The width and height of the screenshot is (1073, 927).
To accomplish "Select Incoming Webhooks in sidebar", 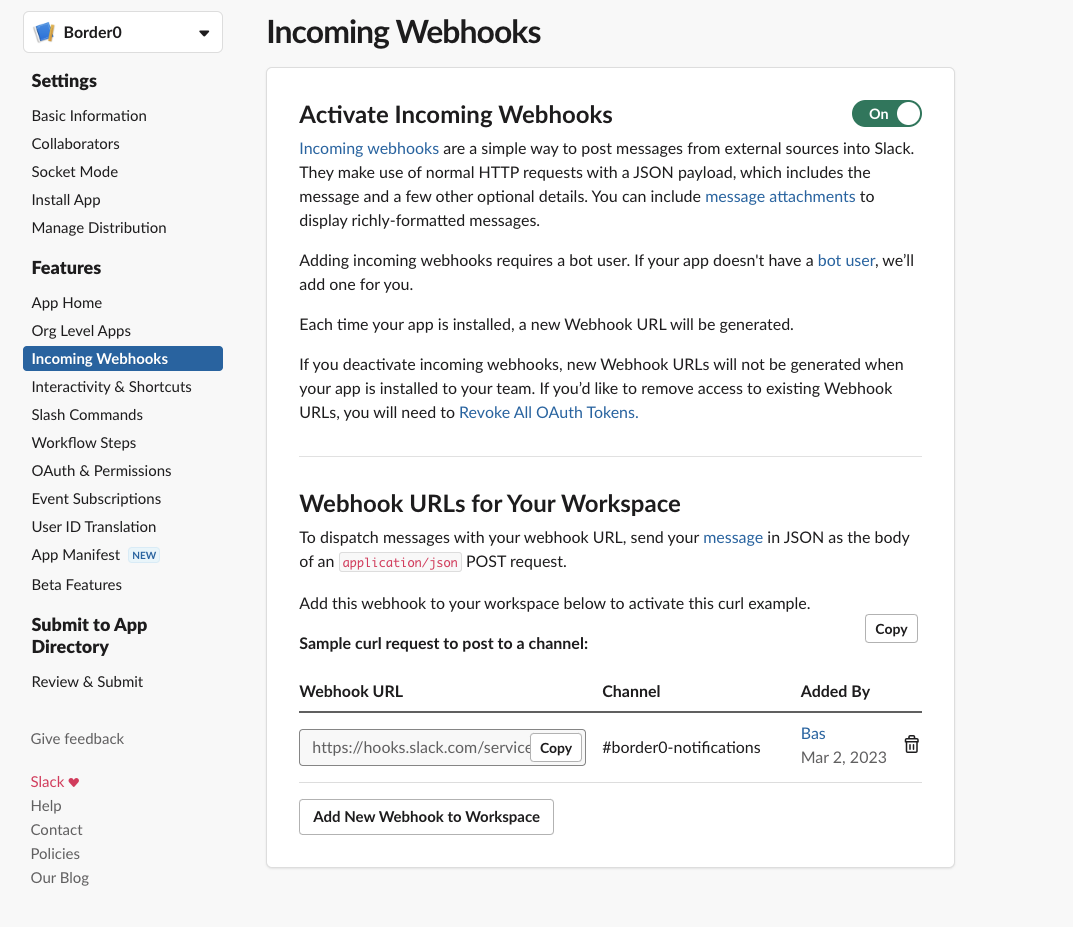I will [x=123, y=358].
